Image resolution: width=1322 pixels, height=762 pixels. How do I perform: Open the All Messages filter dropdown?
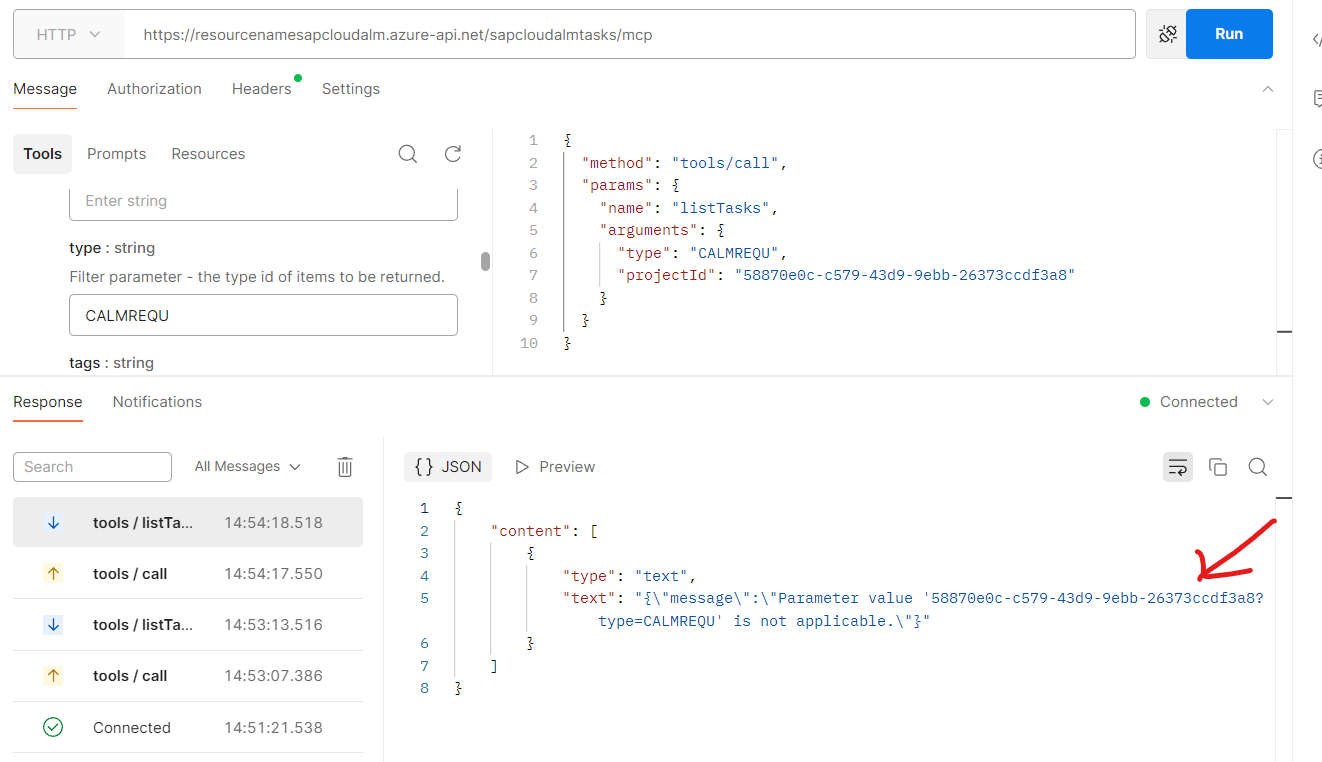[x=246, y=466]
